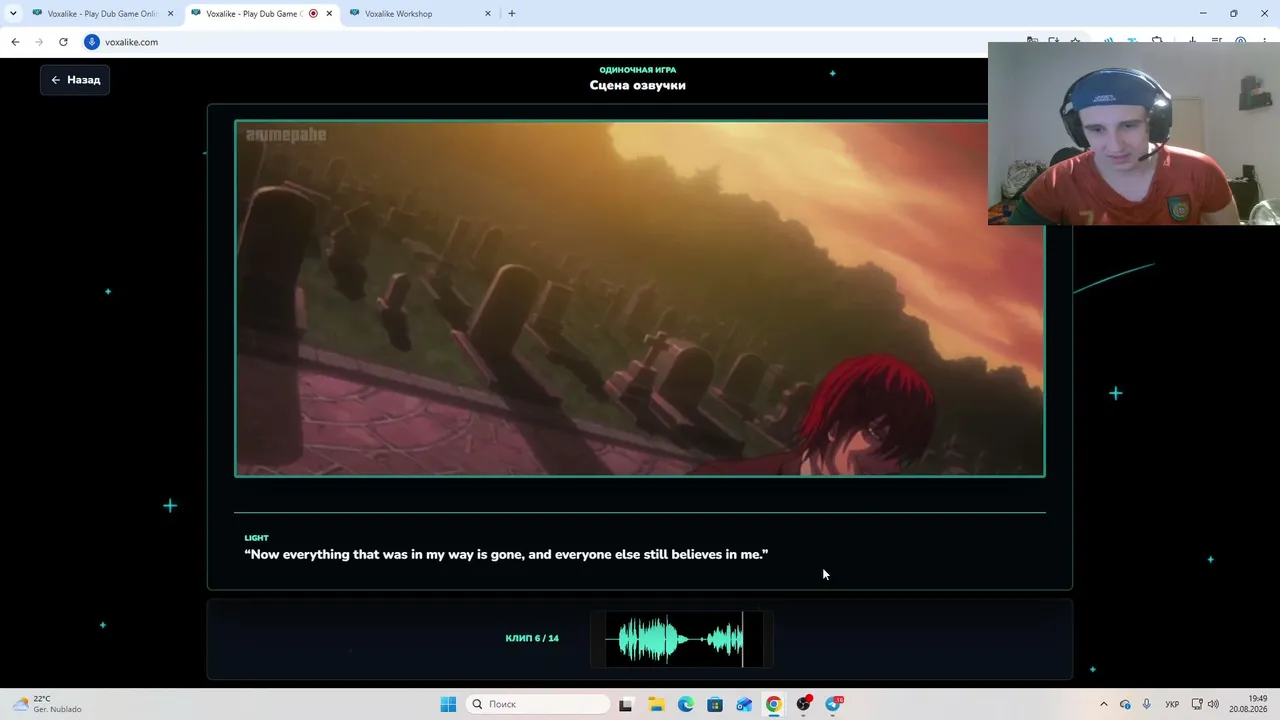Click the tray icon left of the microphone
This screenshot has width=1280, height=720.
[x=1125, y=704]
